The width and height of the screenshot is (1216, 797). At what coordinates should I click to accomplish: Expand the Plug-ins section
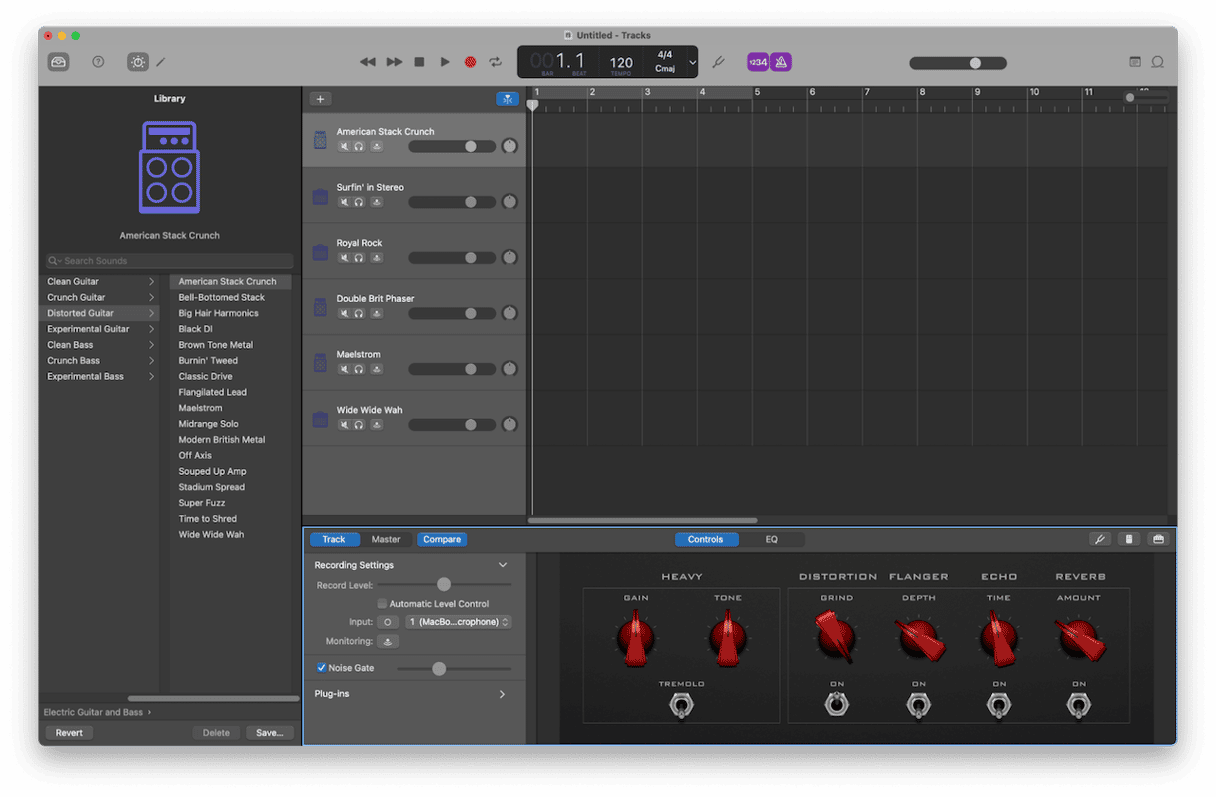502,694
